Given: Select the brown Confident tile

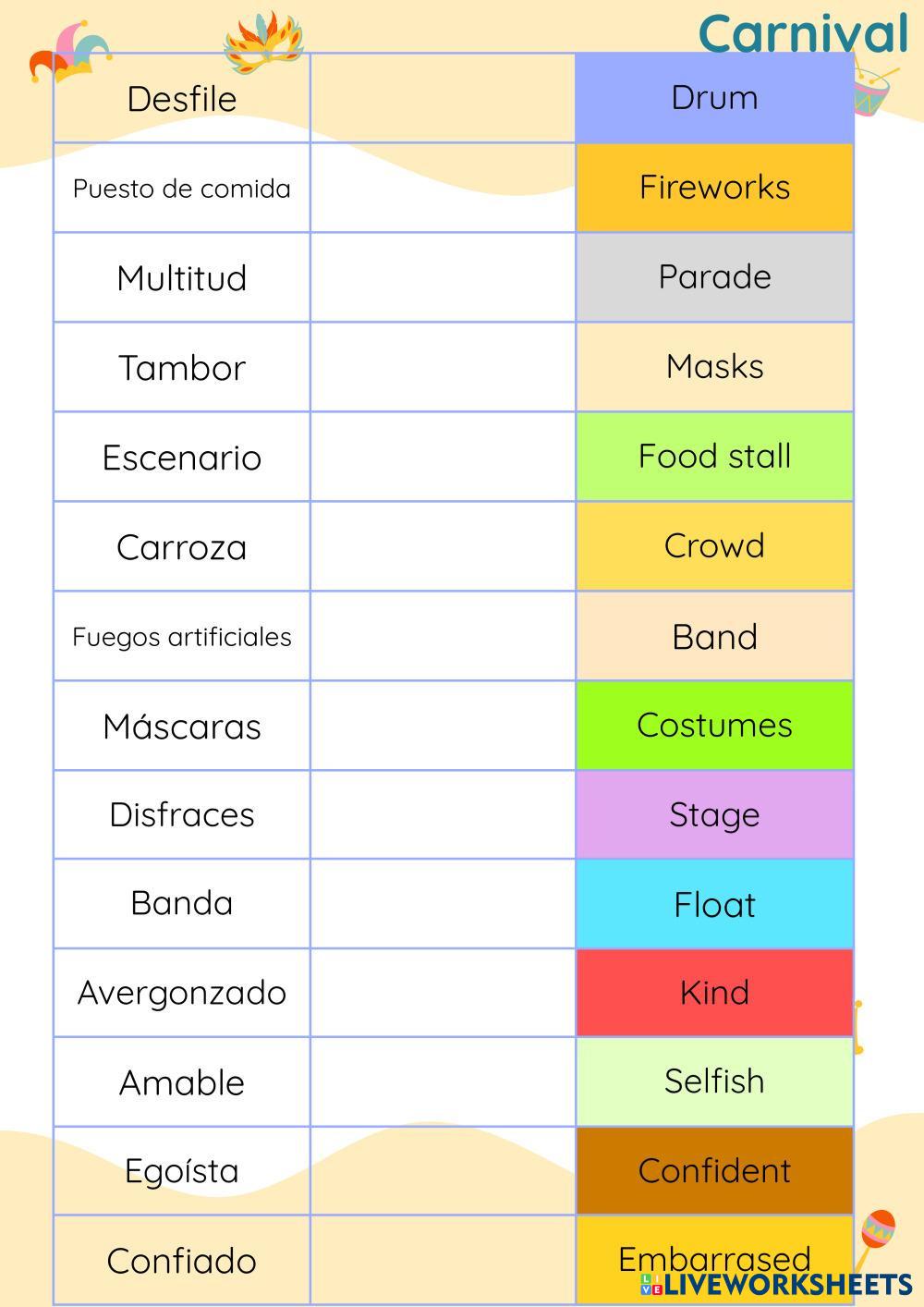Looking at the screenshot, I should (714, 1170).
